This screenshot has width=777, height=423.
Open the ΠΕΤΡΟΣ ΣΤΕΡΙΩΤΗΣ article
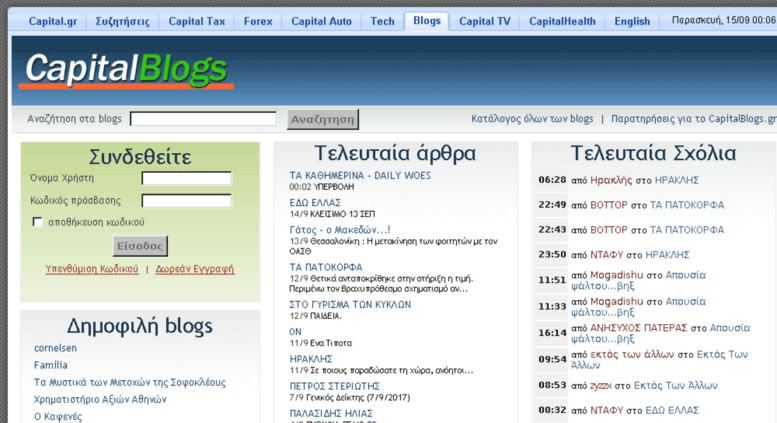coord(334,386)
